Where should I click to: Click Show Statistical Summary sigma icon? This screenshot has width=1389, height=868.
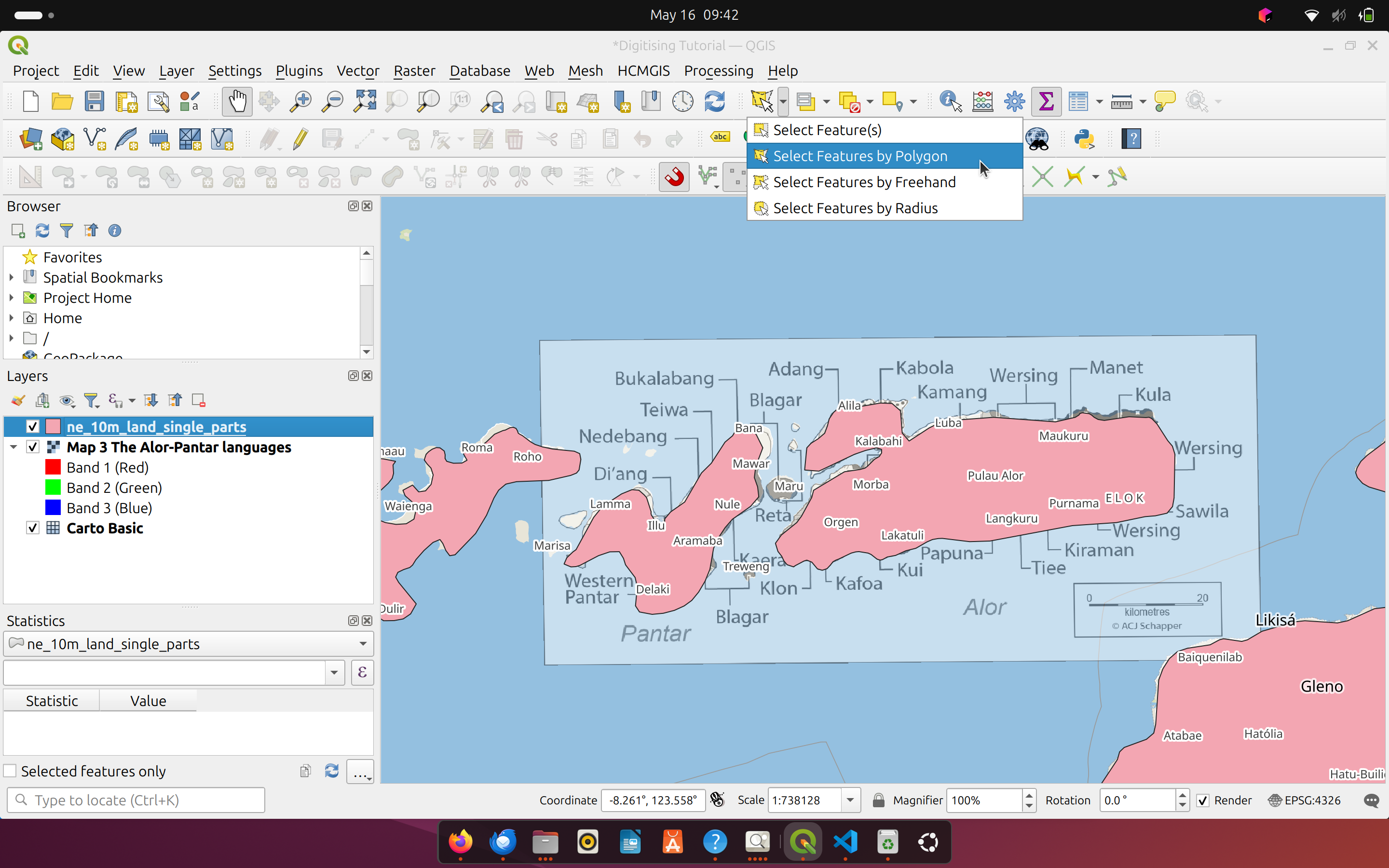1046,102
